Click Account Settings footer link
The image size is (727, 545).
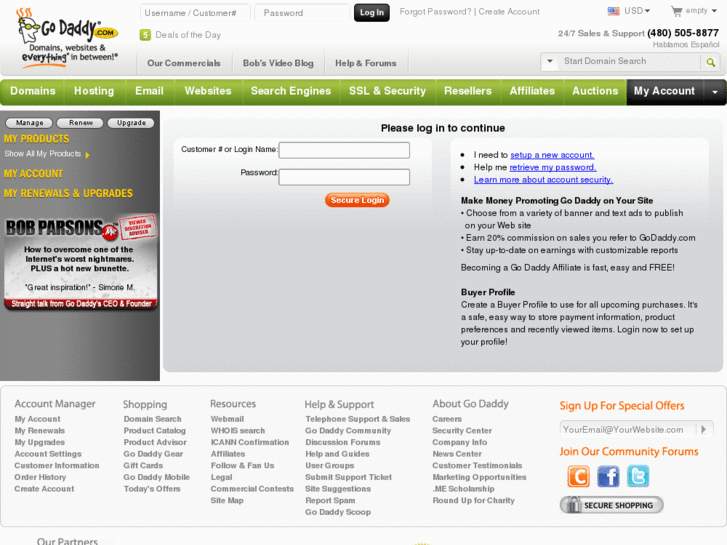coord(48,454)
